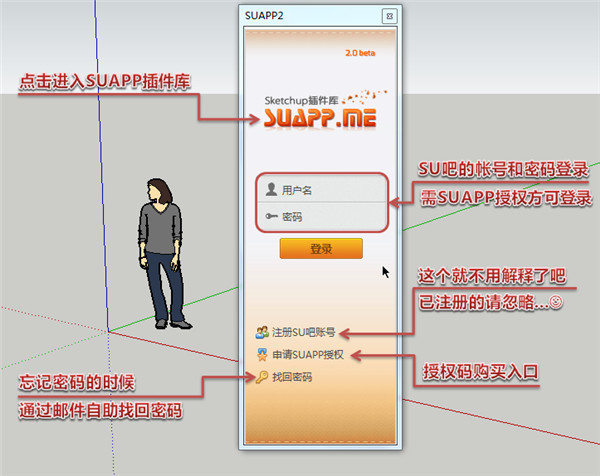600x476 pixels.
Task: Click the 密码 password input field
Action: pyautogui.click(x=322, y=217)
